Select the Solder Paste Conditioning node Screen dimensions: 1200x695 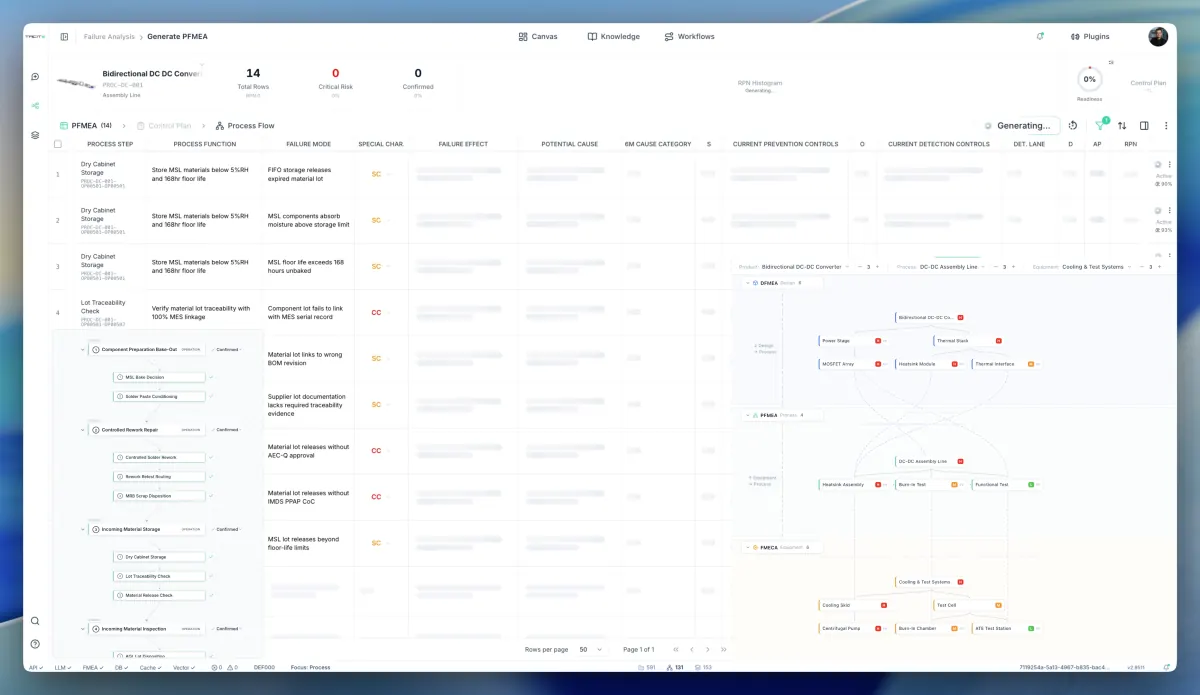tap(159, 397)
